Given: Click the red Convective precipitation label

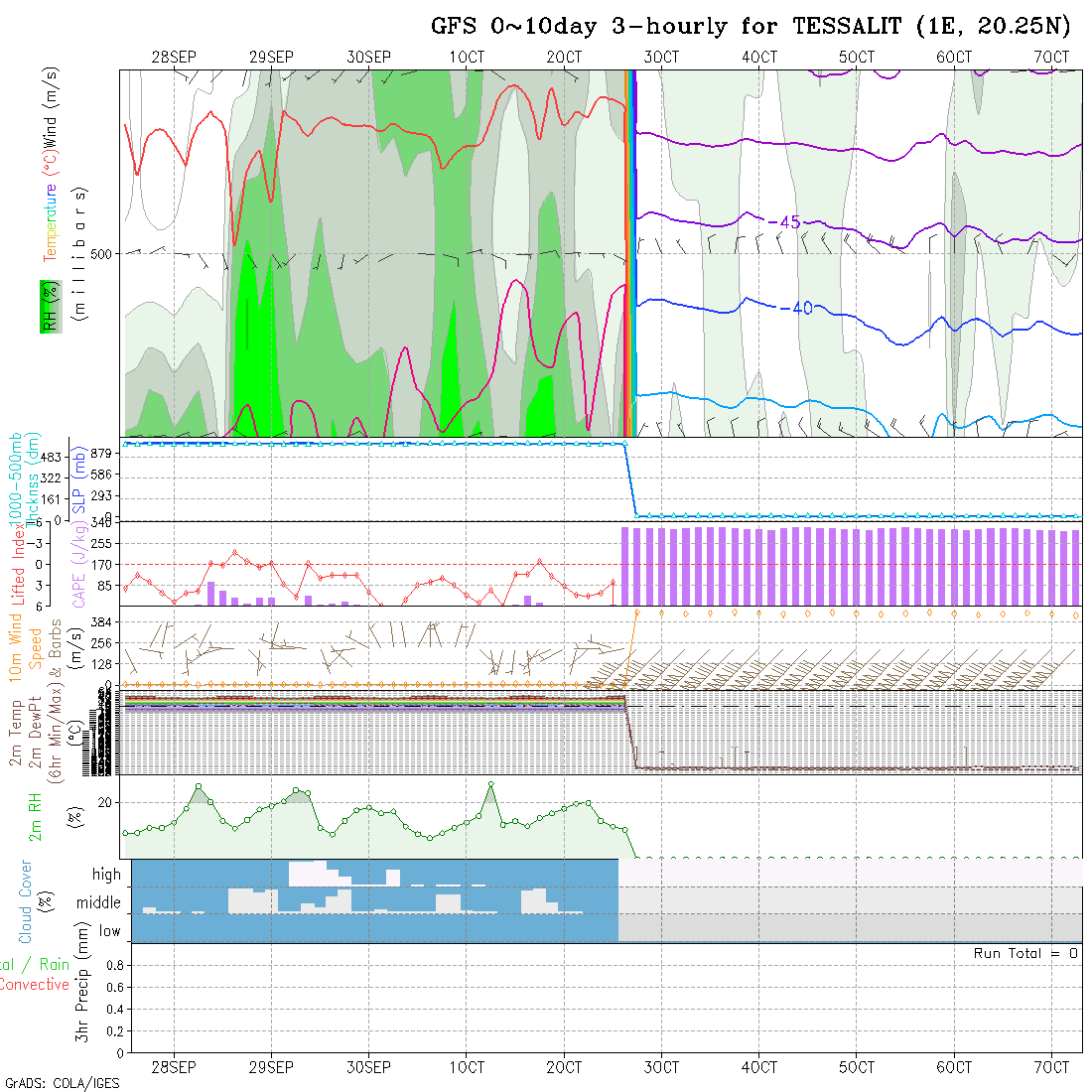Looking at the screenshot, I should point(34,985).
